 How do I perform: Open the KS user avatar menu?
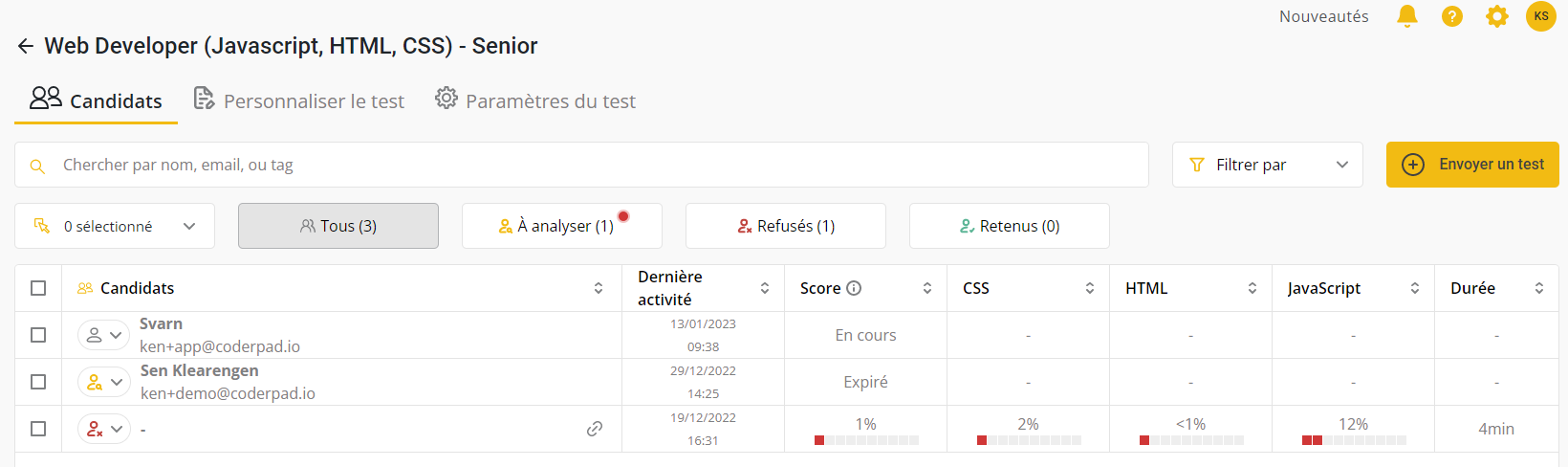[x=1540, y=16]
